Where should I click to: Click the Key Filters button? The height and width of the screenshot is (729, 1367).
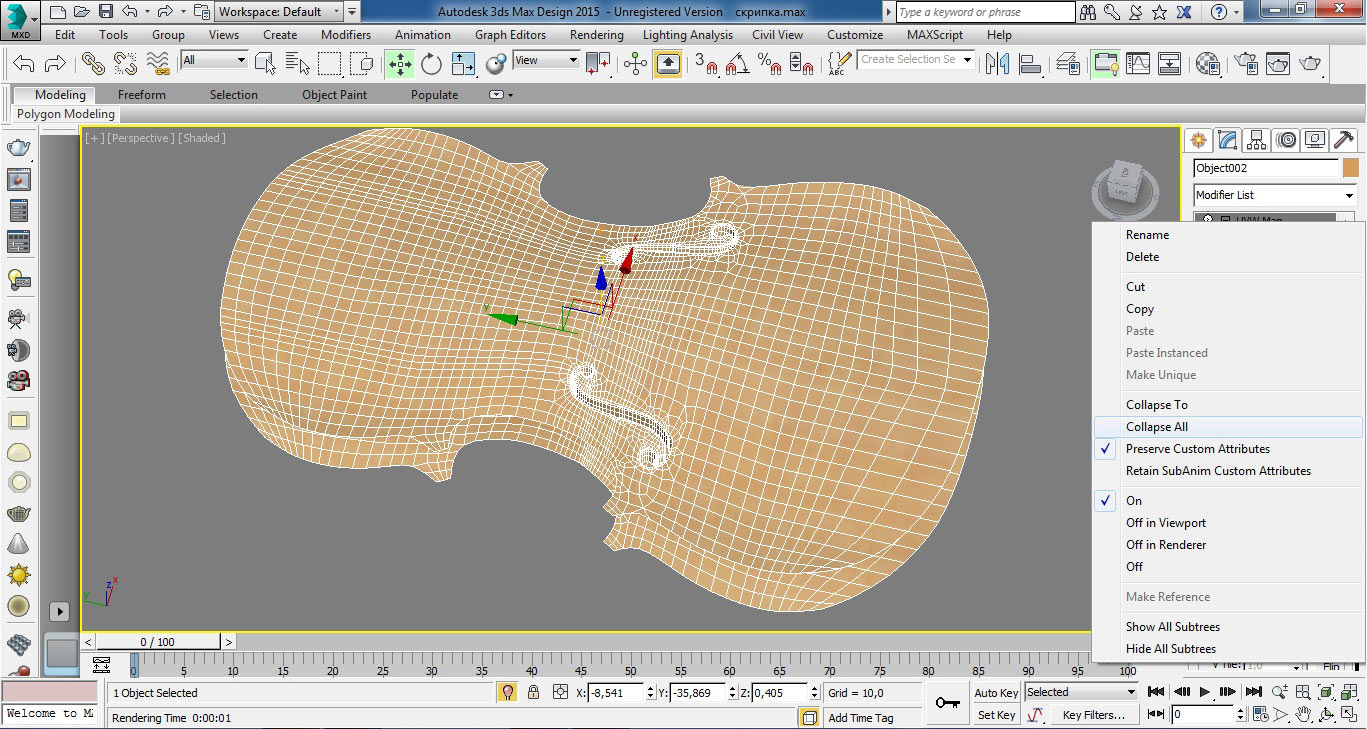(x=1093, y=715)
